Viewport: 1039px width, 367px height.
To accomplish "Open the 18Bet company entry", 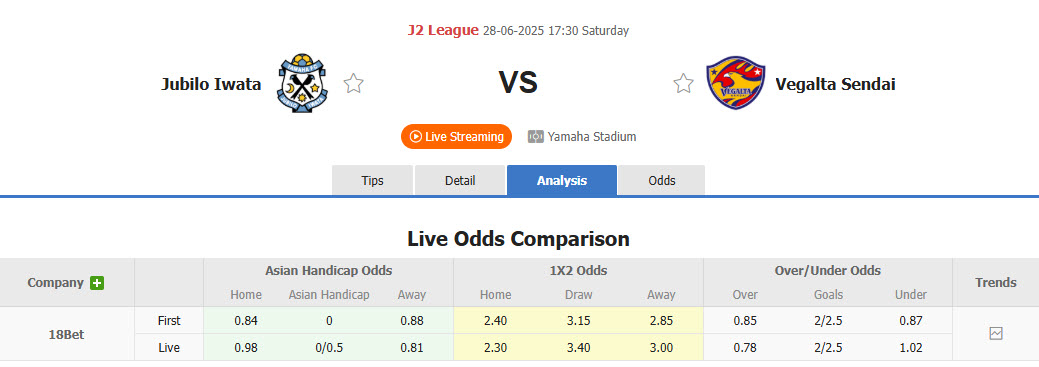I will pyautogui.click(x=66, y=335).
